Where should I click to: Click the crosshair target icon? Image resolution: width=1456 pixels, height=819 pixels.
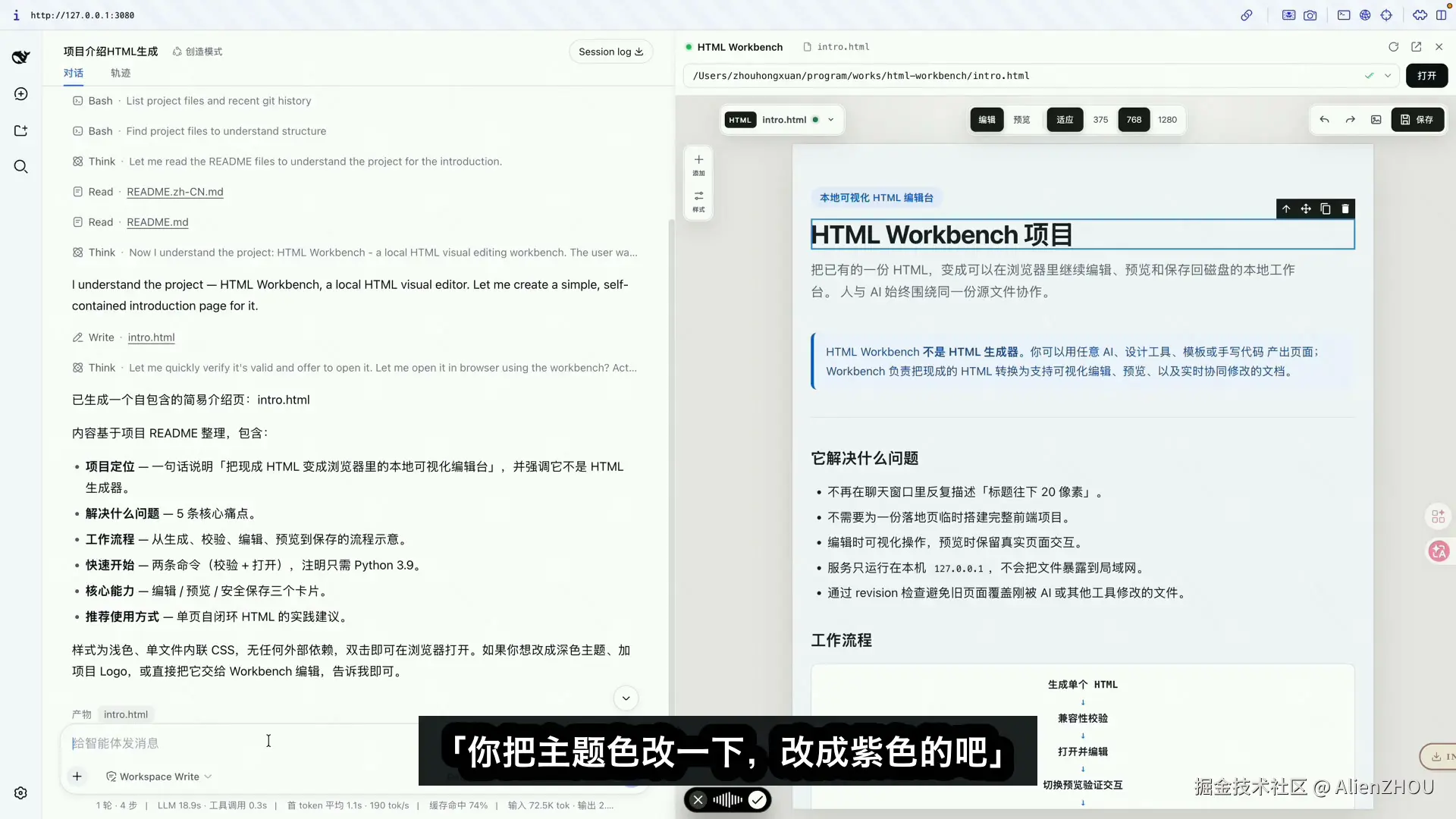(x=1387, y=15)
